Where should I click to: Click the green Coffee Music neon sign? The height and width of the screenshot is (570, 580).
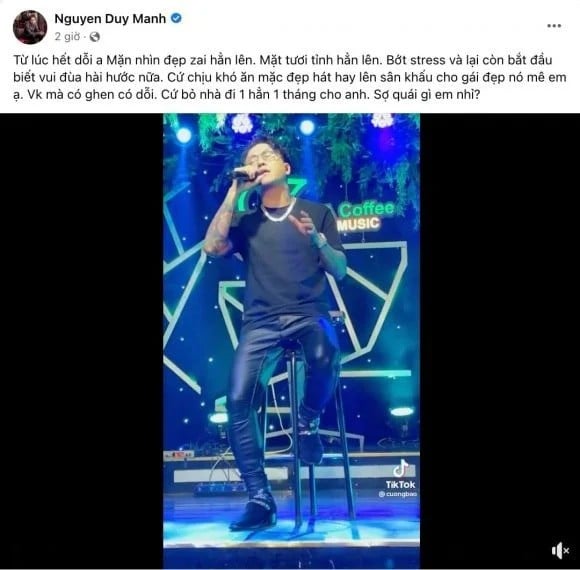(x=362, y=216)
